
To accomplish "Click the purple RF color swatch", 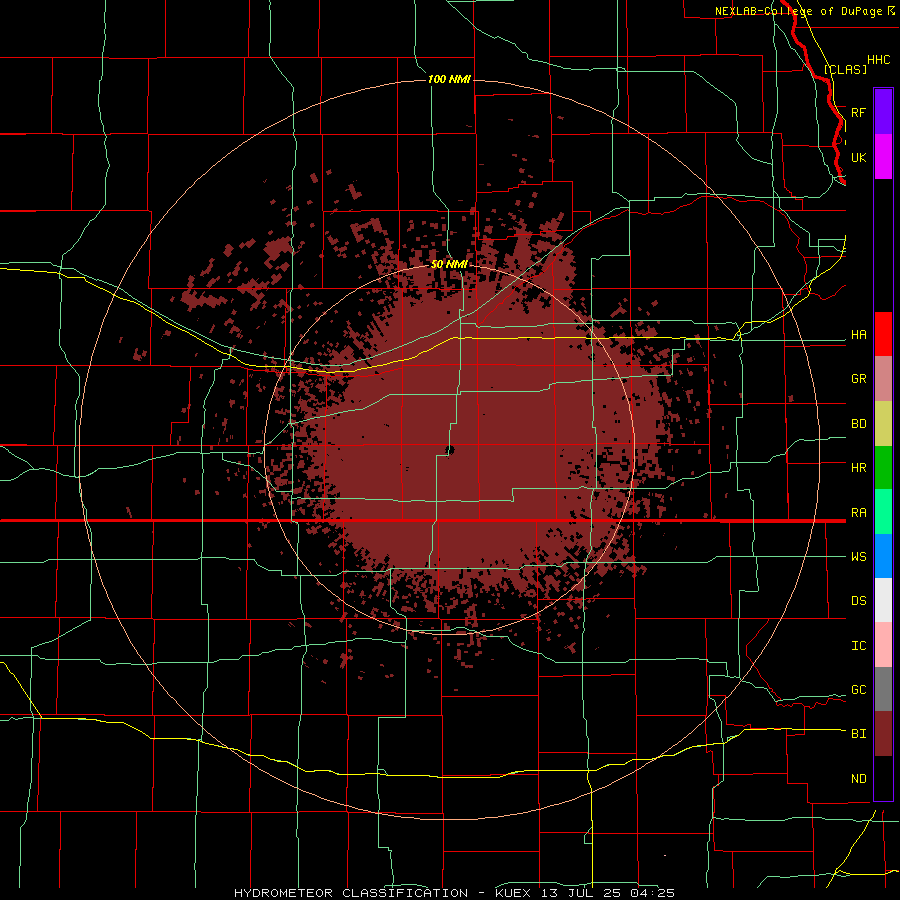I will click(x=883, y=112).
